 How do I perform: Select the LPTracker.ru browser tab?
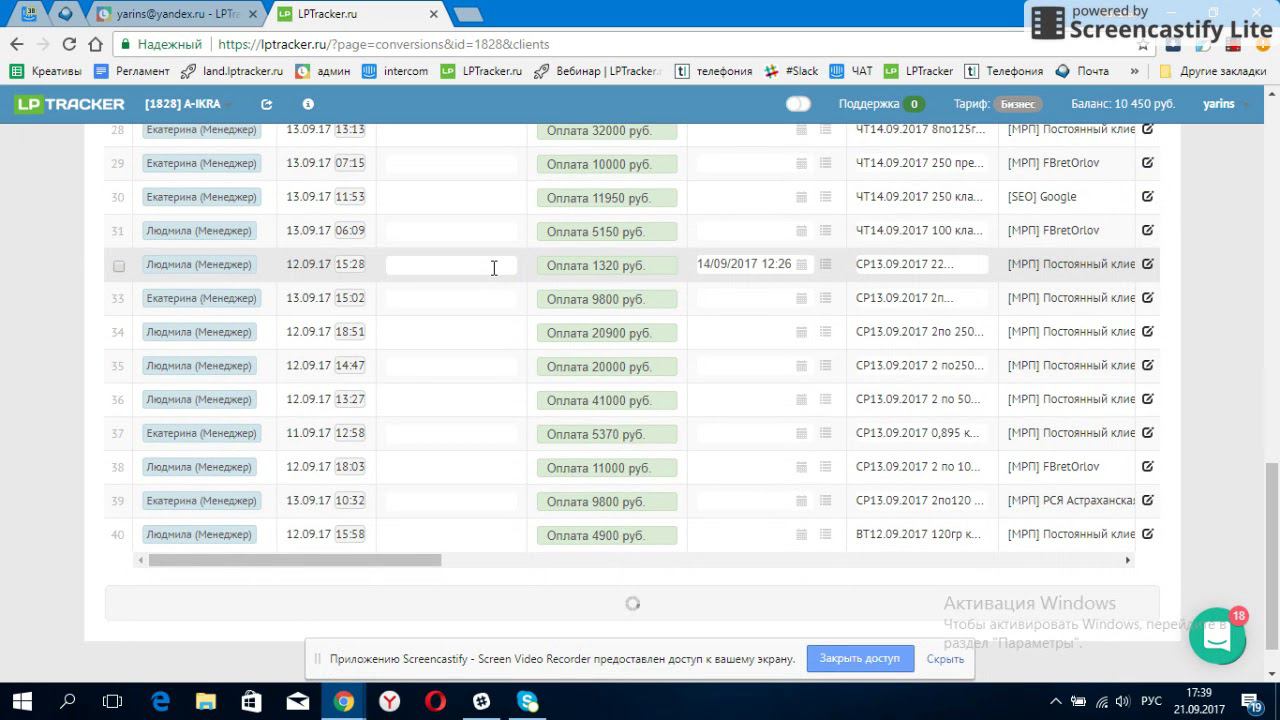(358, 15)
